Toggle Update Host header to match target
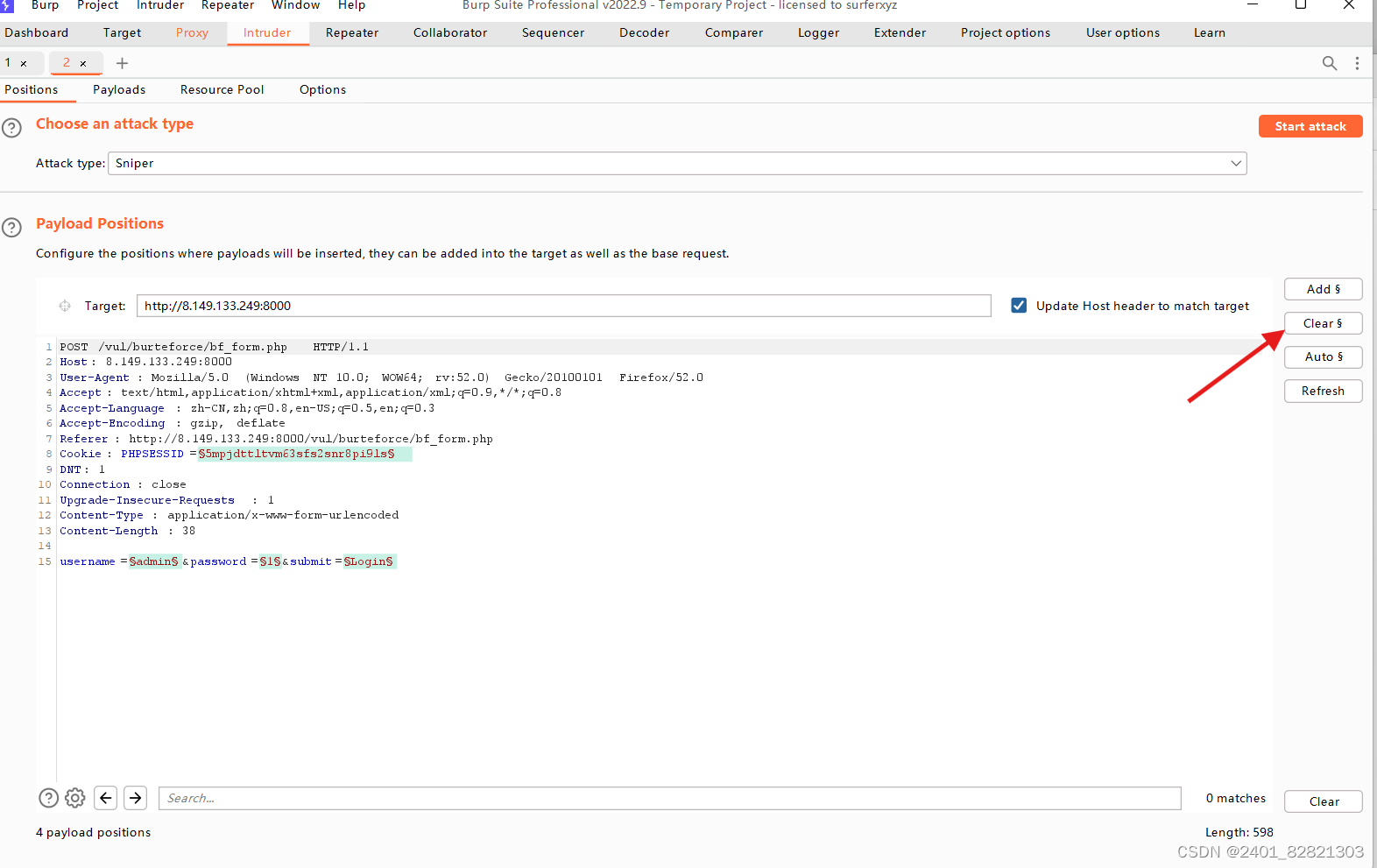The height and width of the screenshot is (868, 1377). 1019,306
